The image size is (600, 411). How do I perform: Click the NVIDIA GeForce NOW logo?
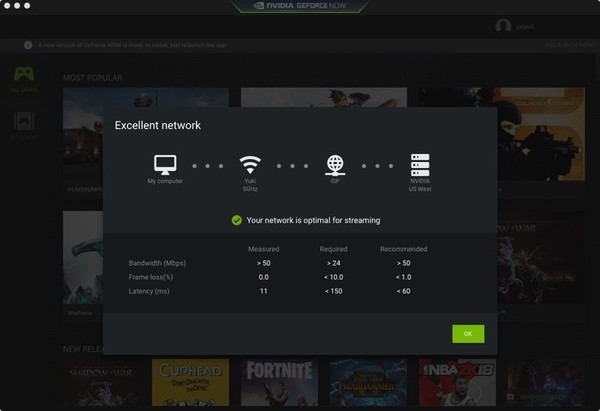(300, 6)
